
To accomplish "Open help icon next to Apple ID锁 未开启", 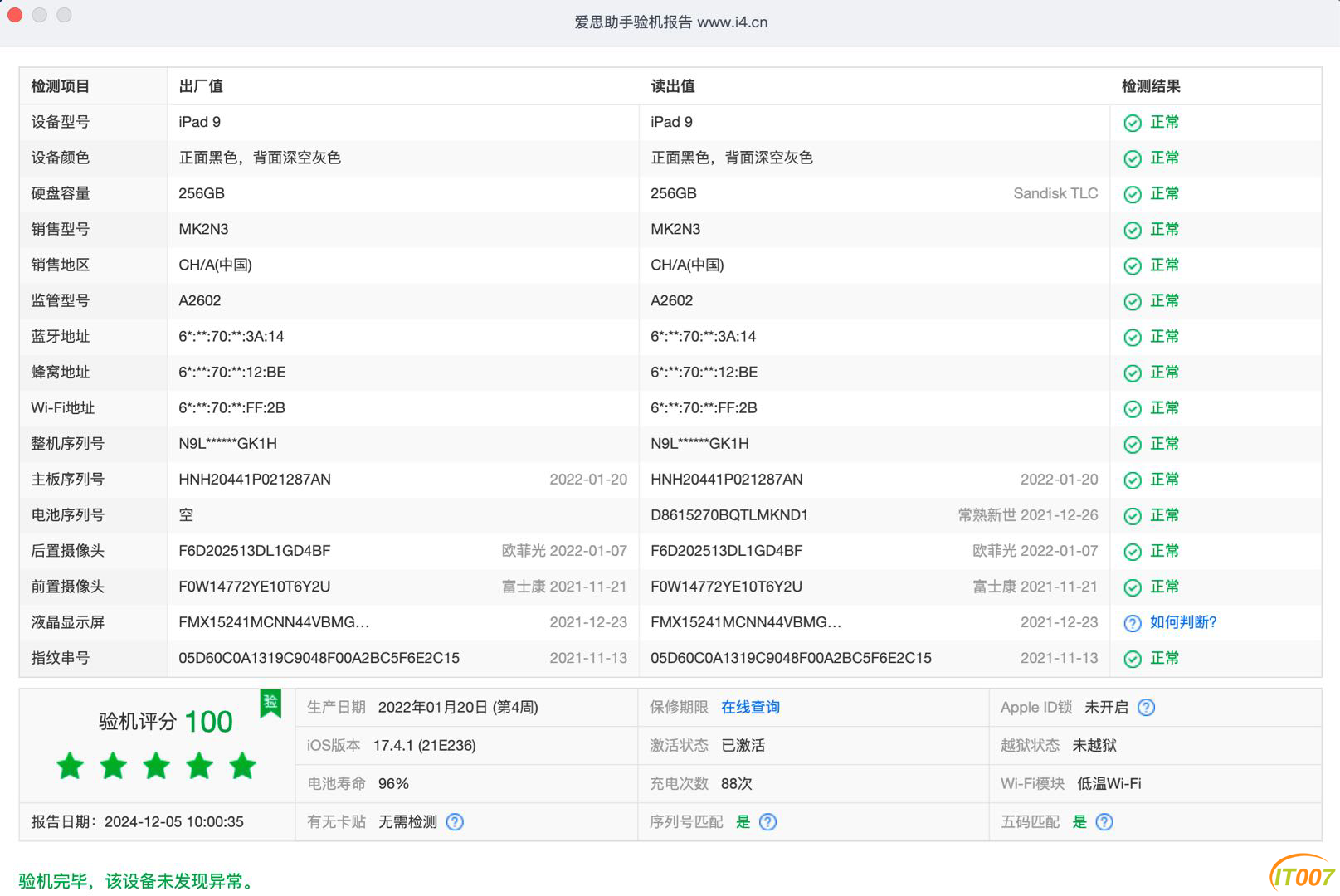I will coord(1146,707).
